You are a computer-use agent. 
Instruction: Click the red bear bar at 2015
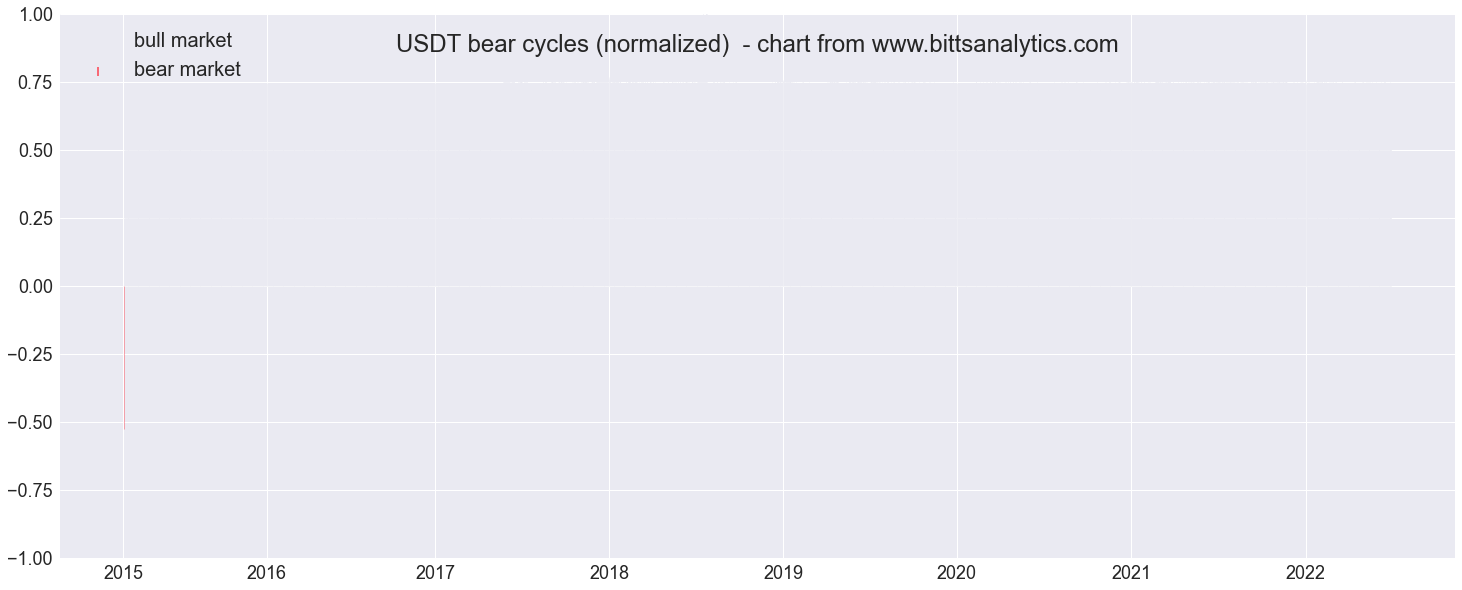[x=124, y=358]
